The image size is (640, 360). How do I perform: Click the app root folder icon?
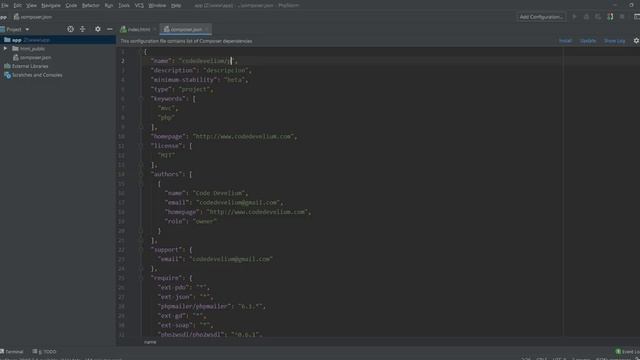click(7, 40)
